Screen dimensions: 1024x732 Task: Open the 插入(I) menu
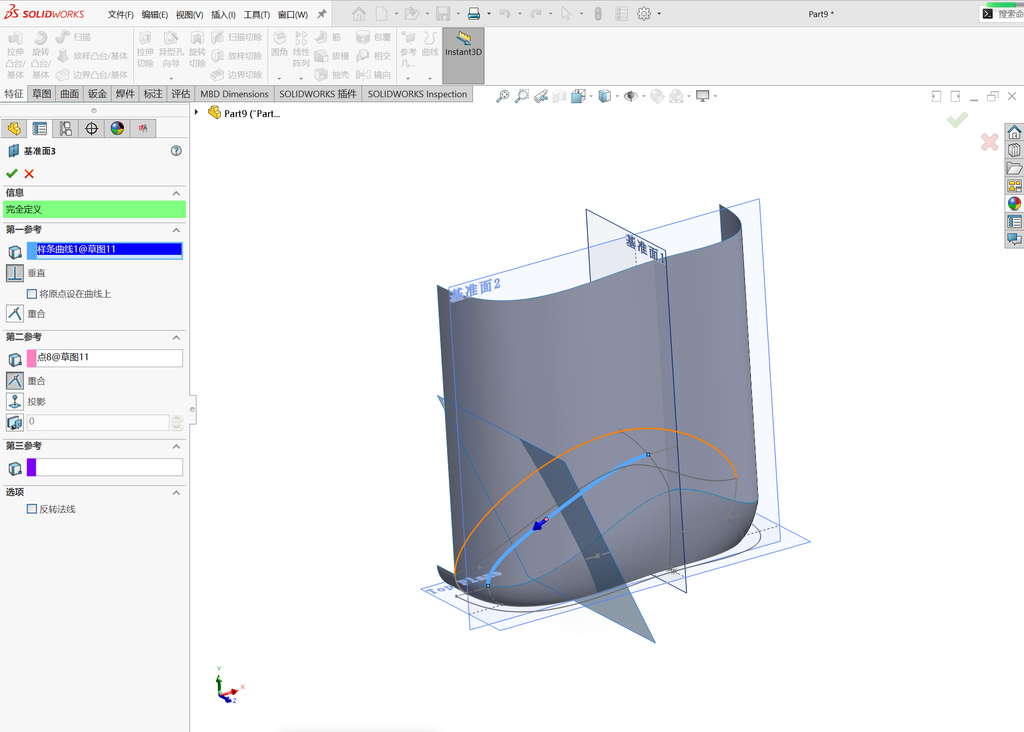pos(223,14)
